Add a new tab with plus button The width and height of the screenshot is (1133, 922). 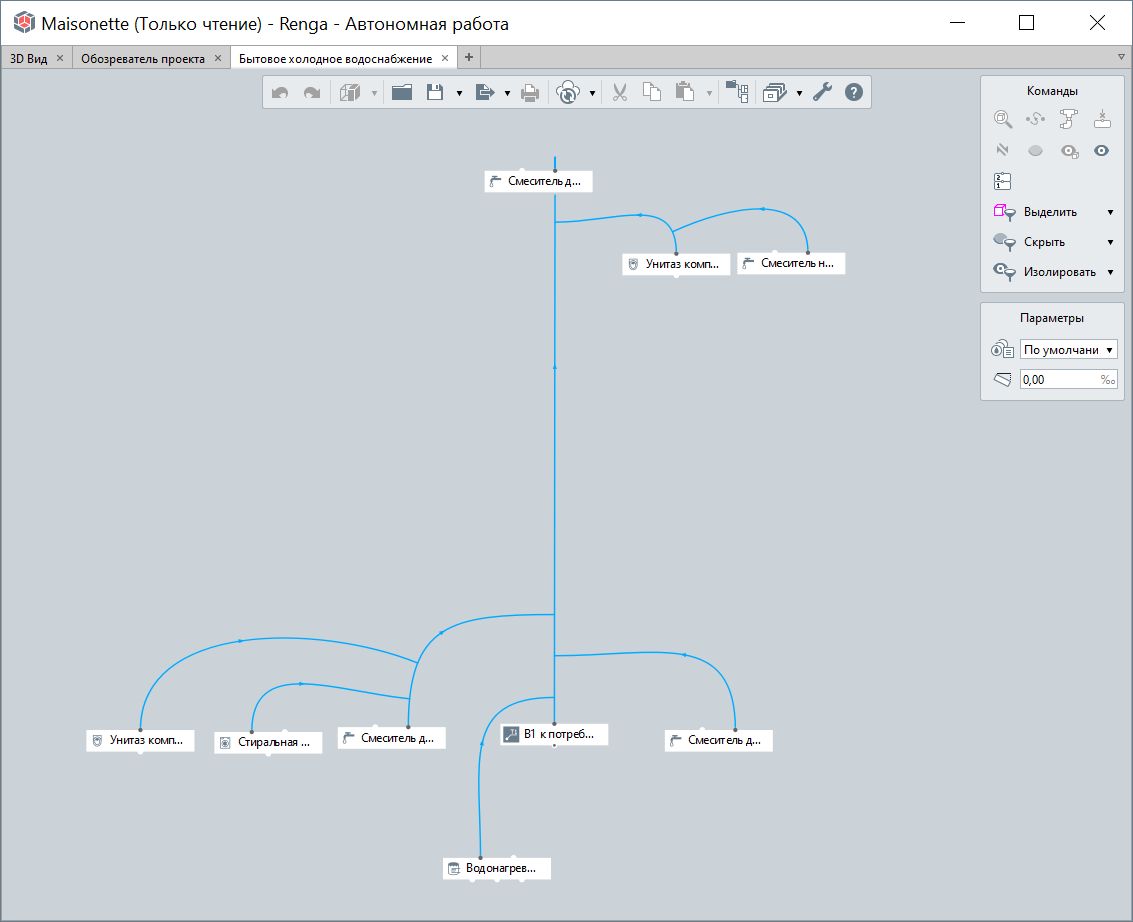[469, 57]
